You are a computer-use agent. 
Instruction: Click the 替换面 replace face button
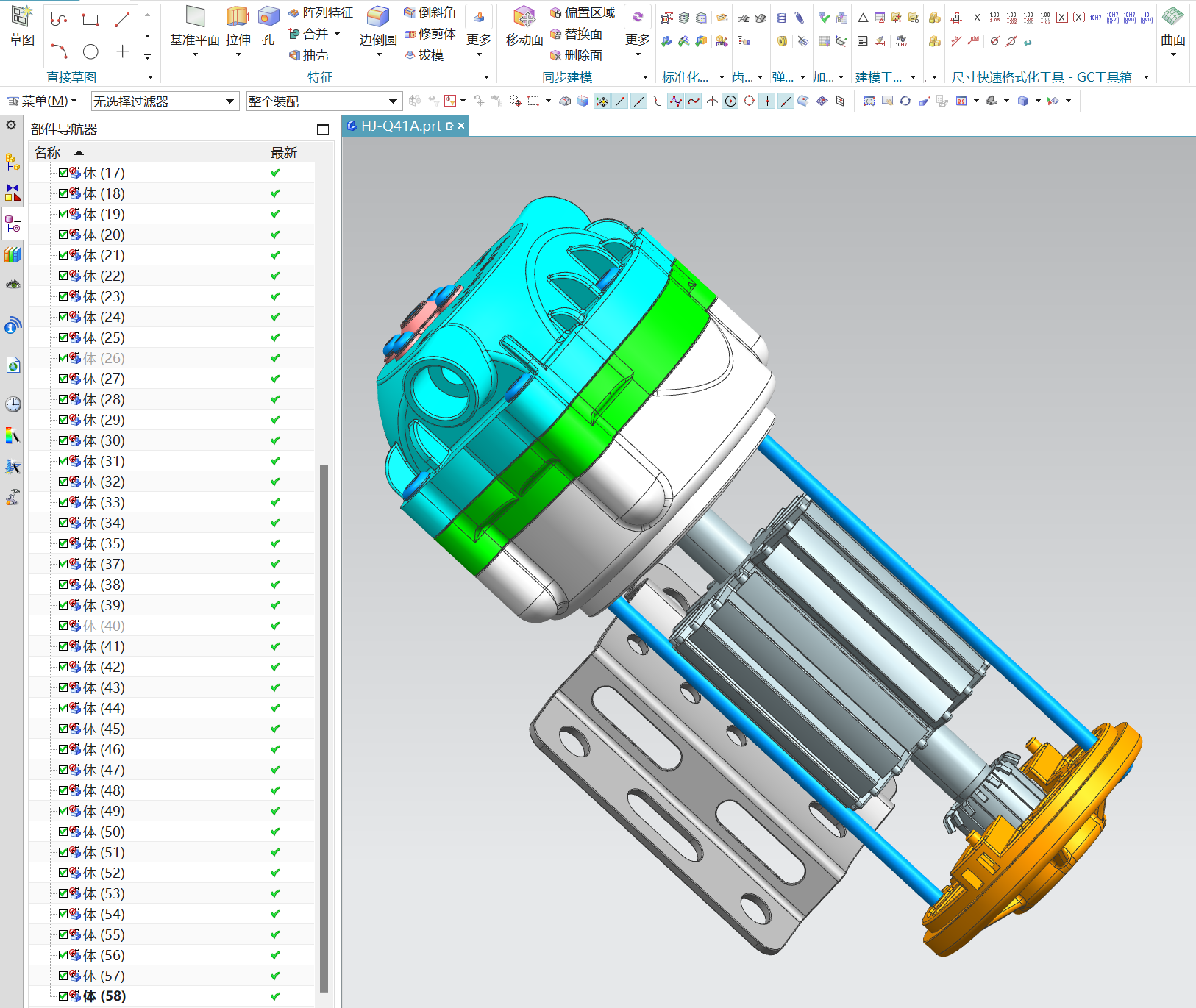point(576,34)
